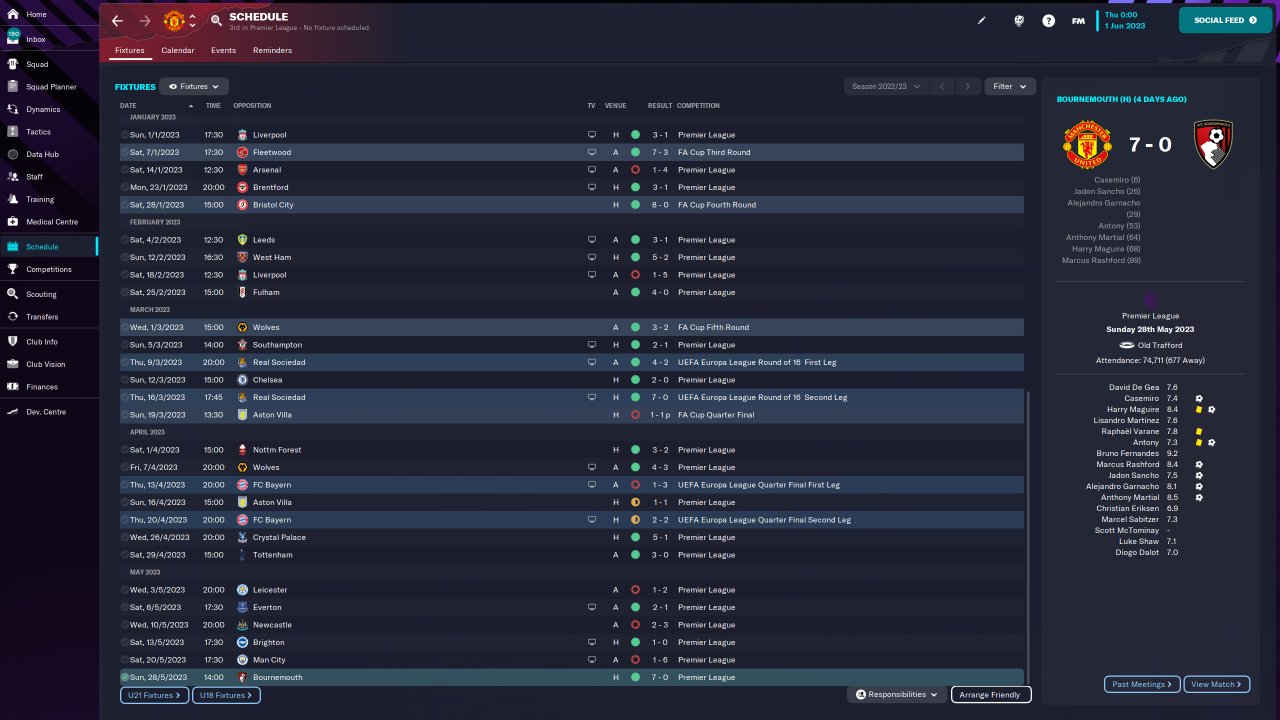
Task: Toggle the circle marker on the Chelsea fixture
Action: (x=125, y=380)
